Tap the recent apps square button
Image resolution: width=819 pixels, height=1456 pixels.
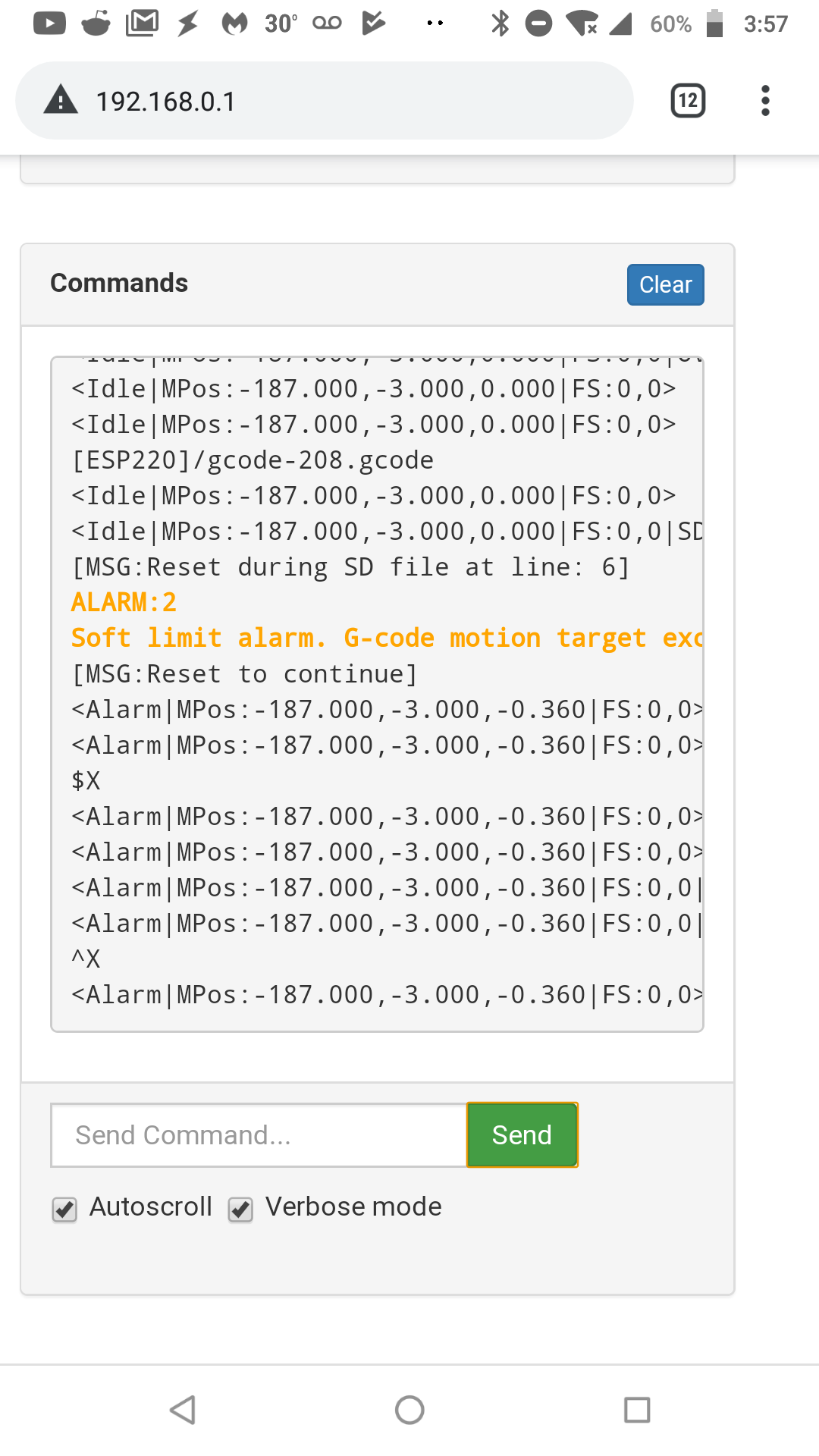pyautogui.click(x=637, y=1410)
